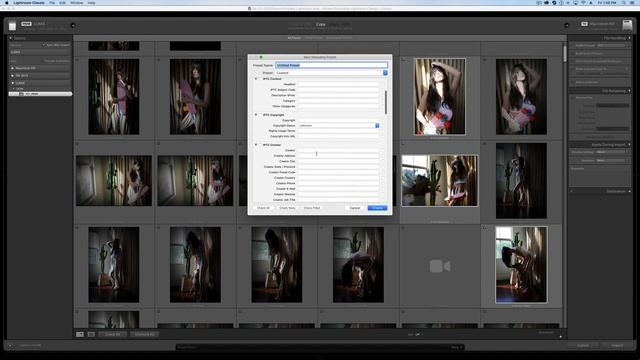Viewport: 640px width, 360px height.
Task: Click the preset dialog's vertical scrollbar
Action: click(386, 102)
